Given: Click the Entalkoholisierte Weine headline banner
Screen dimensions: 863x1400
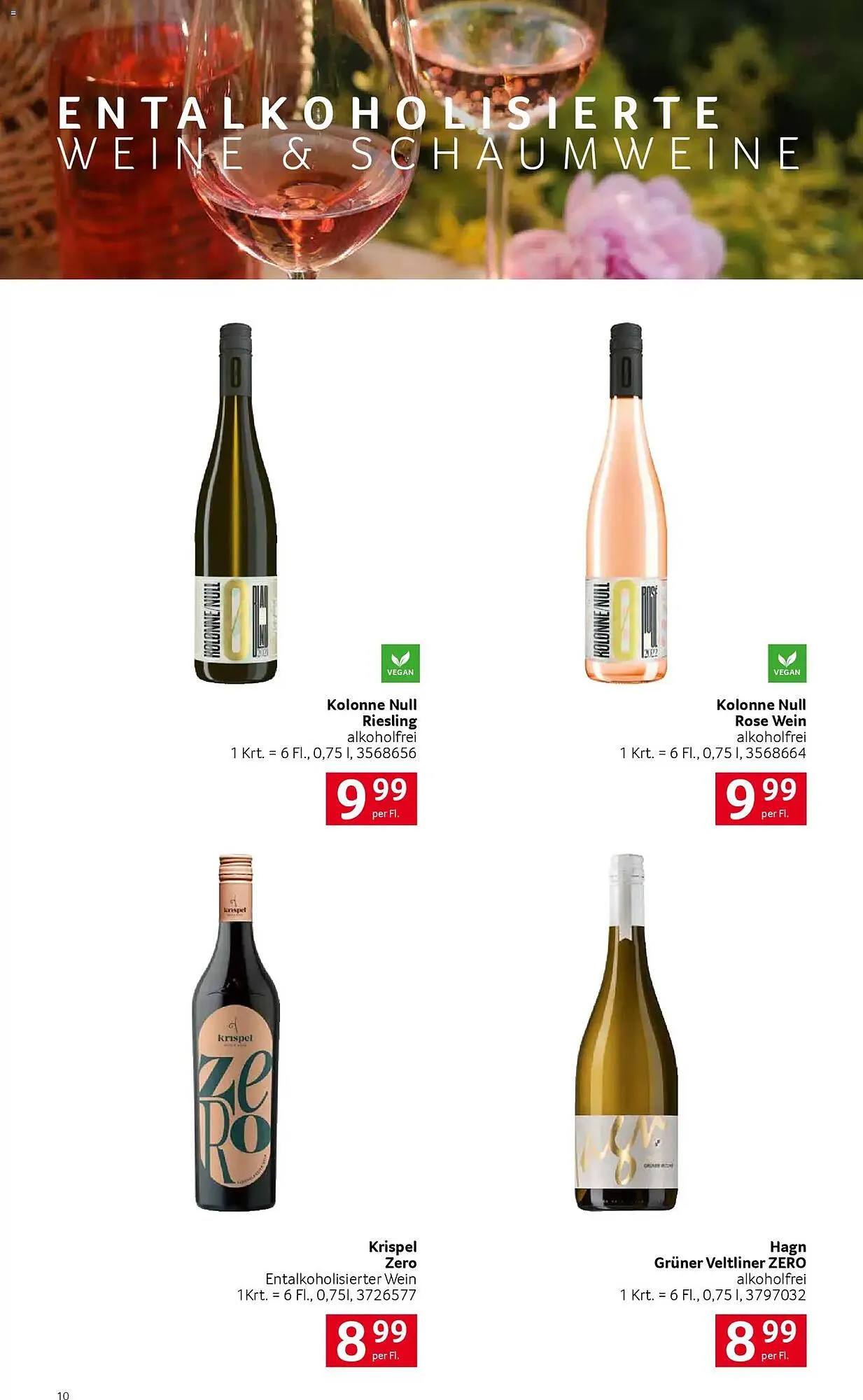Looking at the screenshot, I should point(429,134).
